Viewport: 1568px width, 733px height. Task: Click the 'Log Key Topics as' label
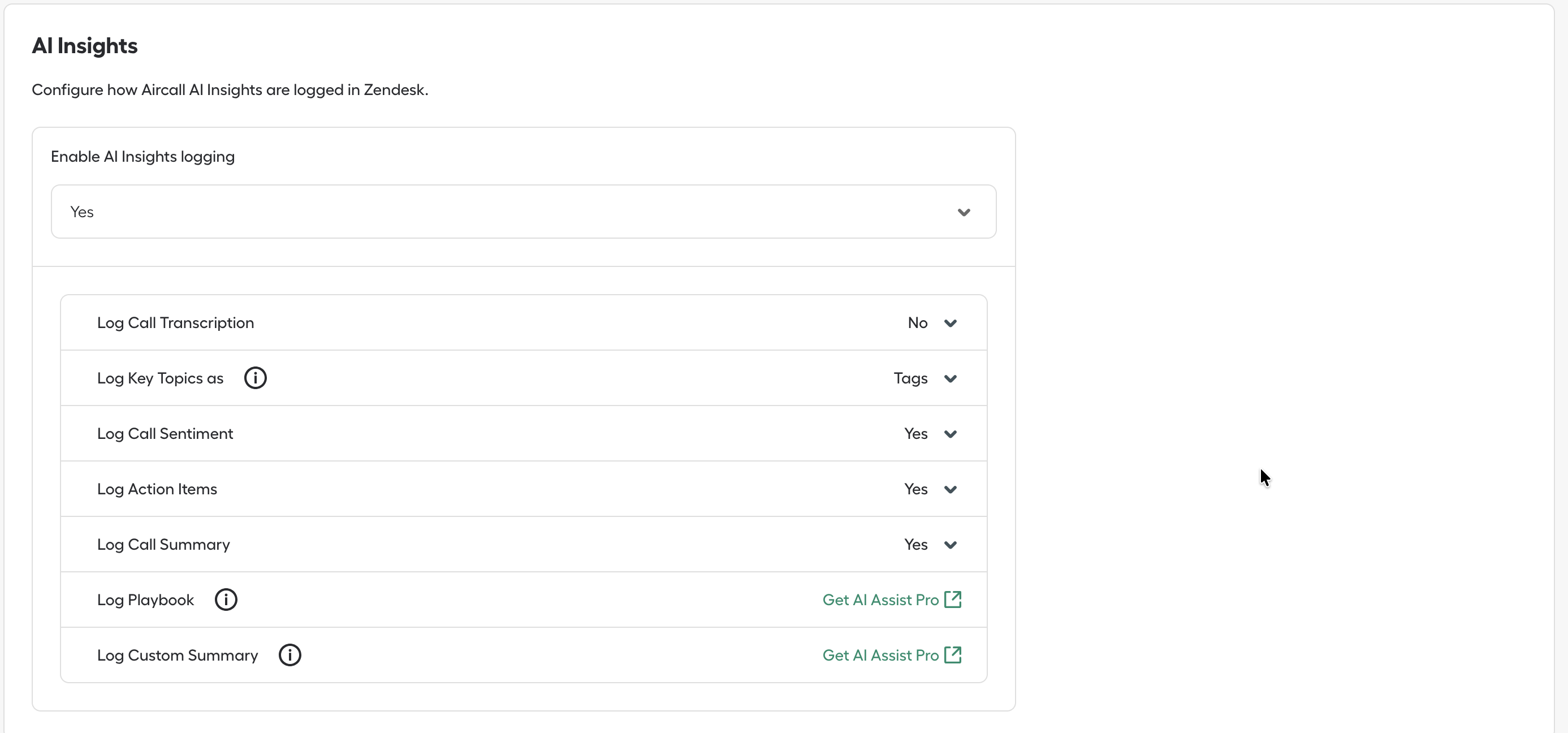160,379
